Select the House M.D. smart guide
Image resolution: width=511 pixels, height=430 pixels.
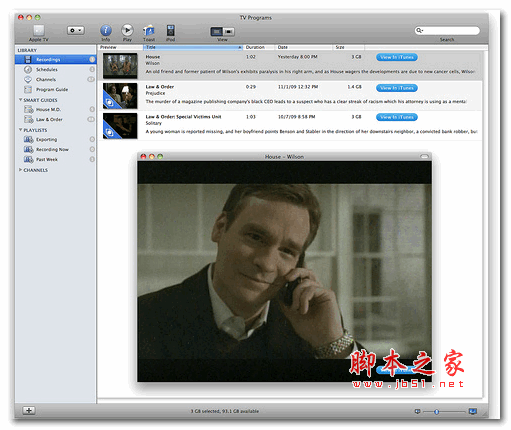[x=56, y=109]
